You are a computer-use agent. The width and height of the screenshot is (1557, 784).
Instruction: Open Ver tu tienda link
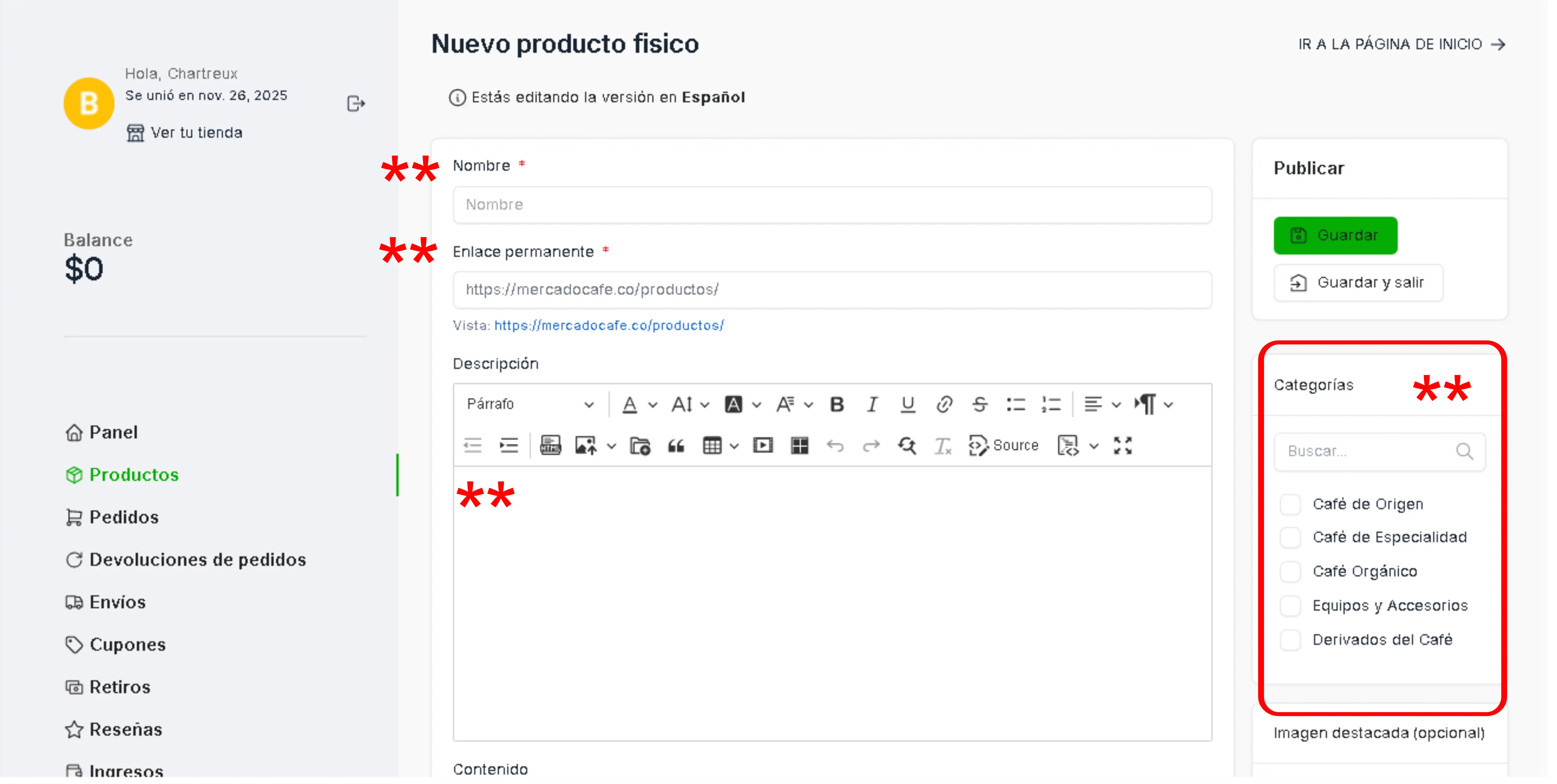196,133
